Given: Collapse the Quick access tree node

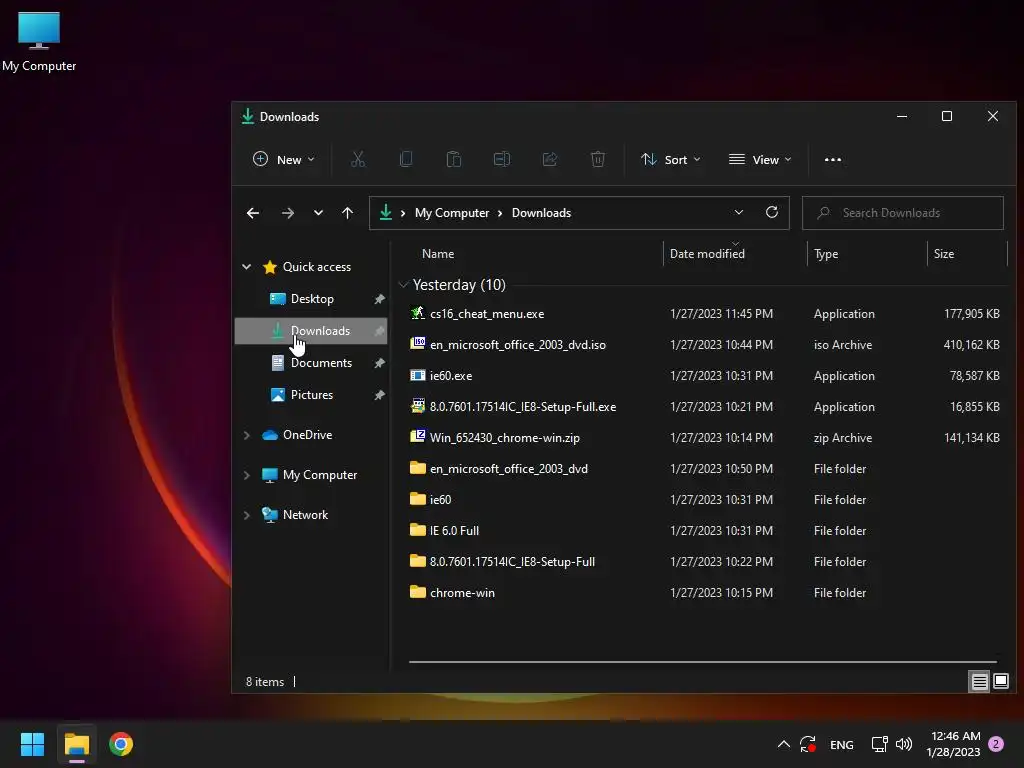Looking at the screenshot, I should click(247, 266).
